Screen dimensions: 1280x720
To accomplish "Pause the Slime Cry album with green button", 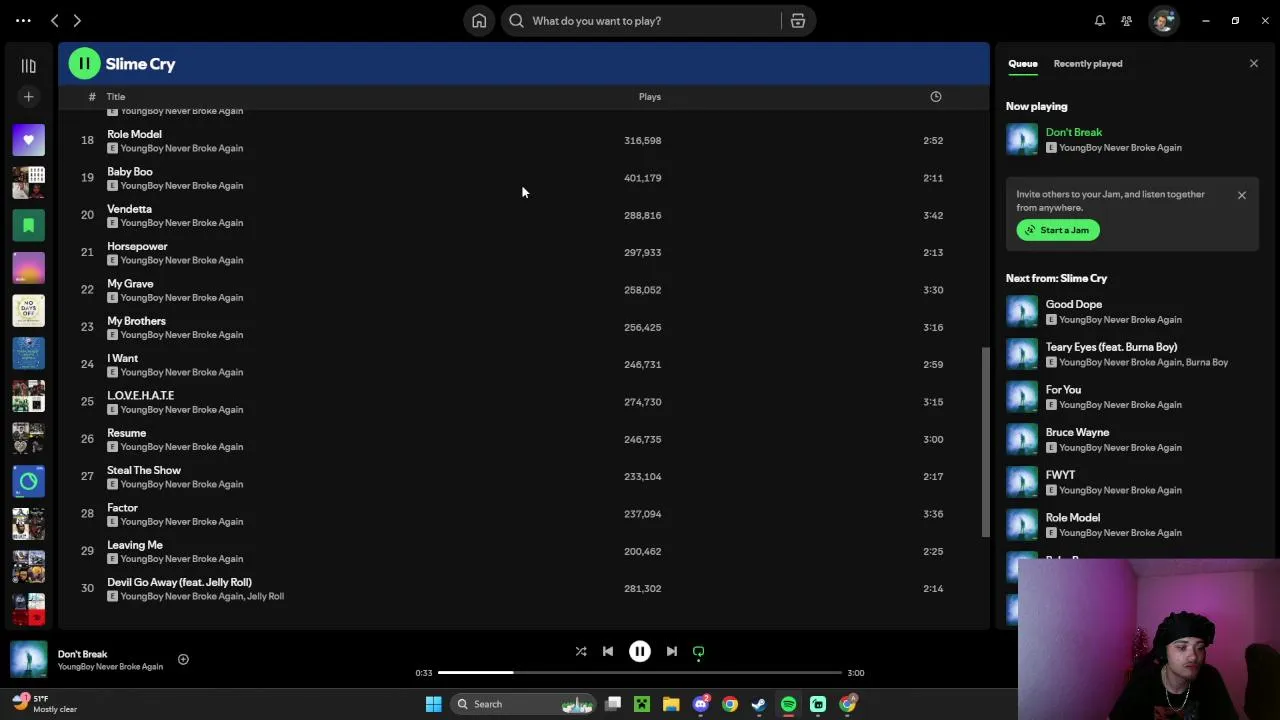I will tap(84, 64).
